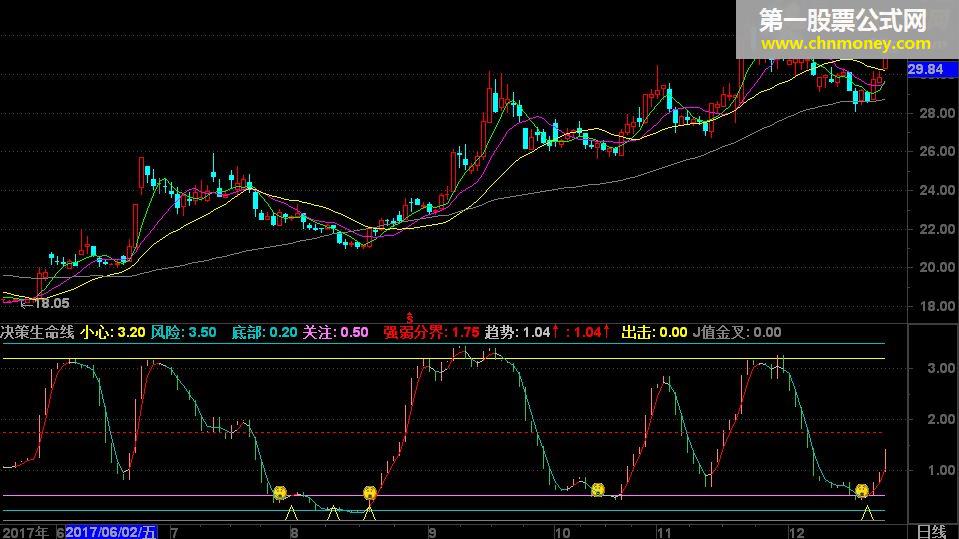Image resolution: width=959 pixels, height=539 pixels.
Task: Click the 22.00 price axis value
Action: point(936,229)
